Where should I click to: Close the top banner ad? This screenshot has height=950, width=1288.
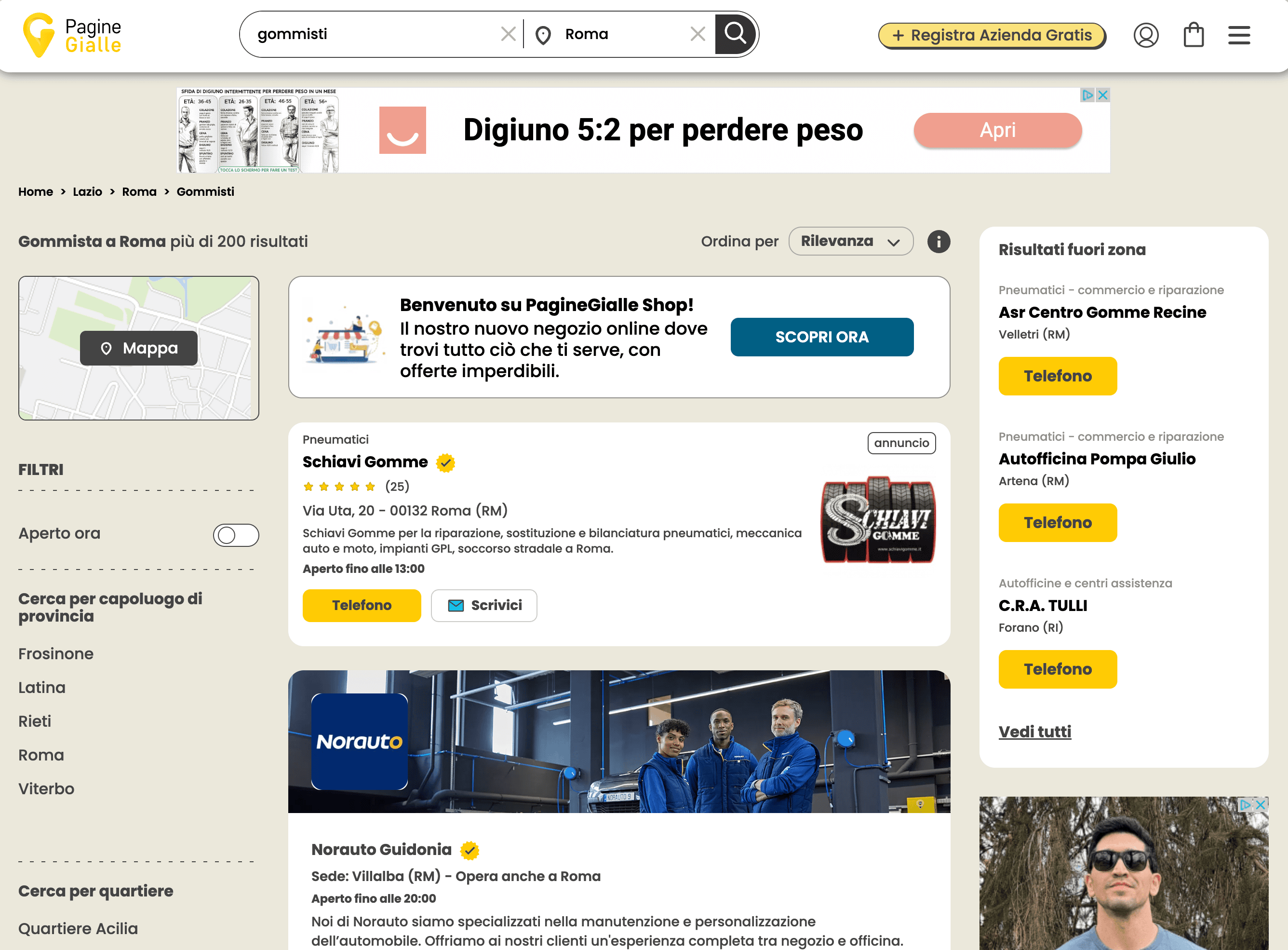coord(1102,95)
